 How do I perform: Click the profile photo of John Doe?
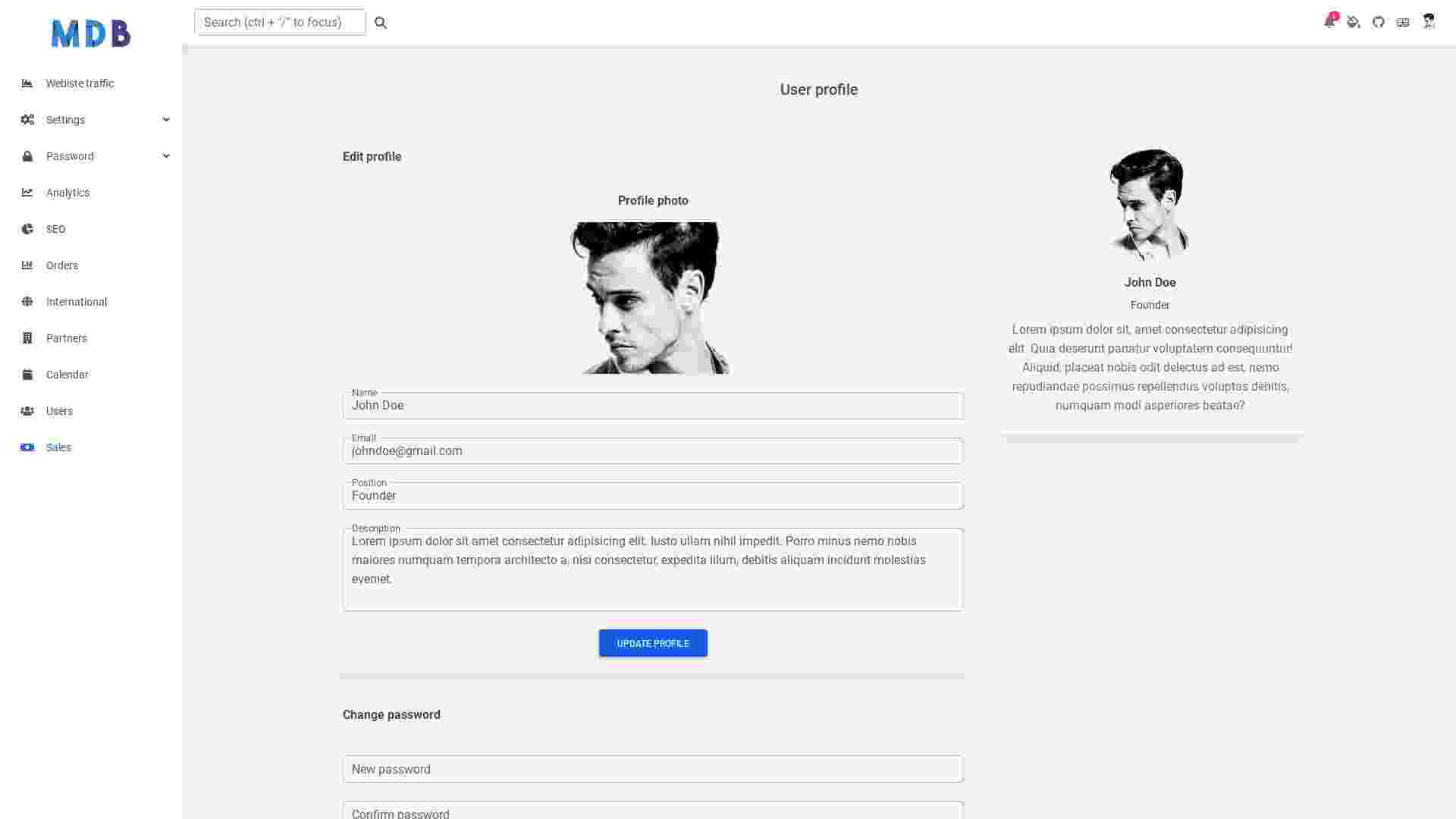coord(652,297)
